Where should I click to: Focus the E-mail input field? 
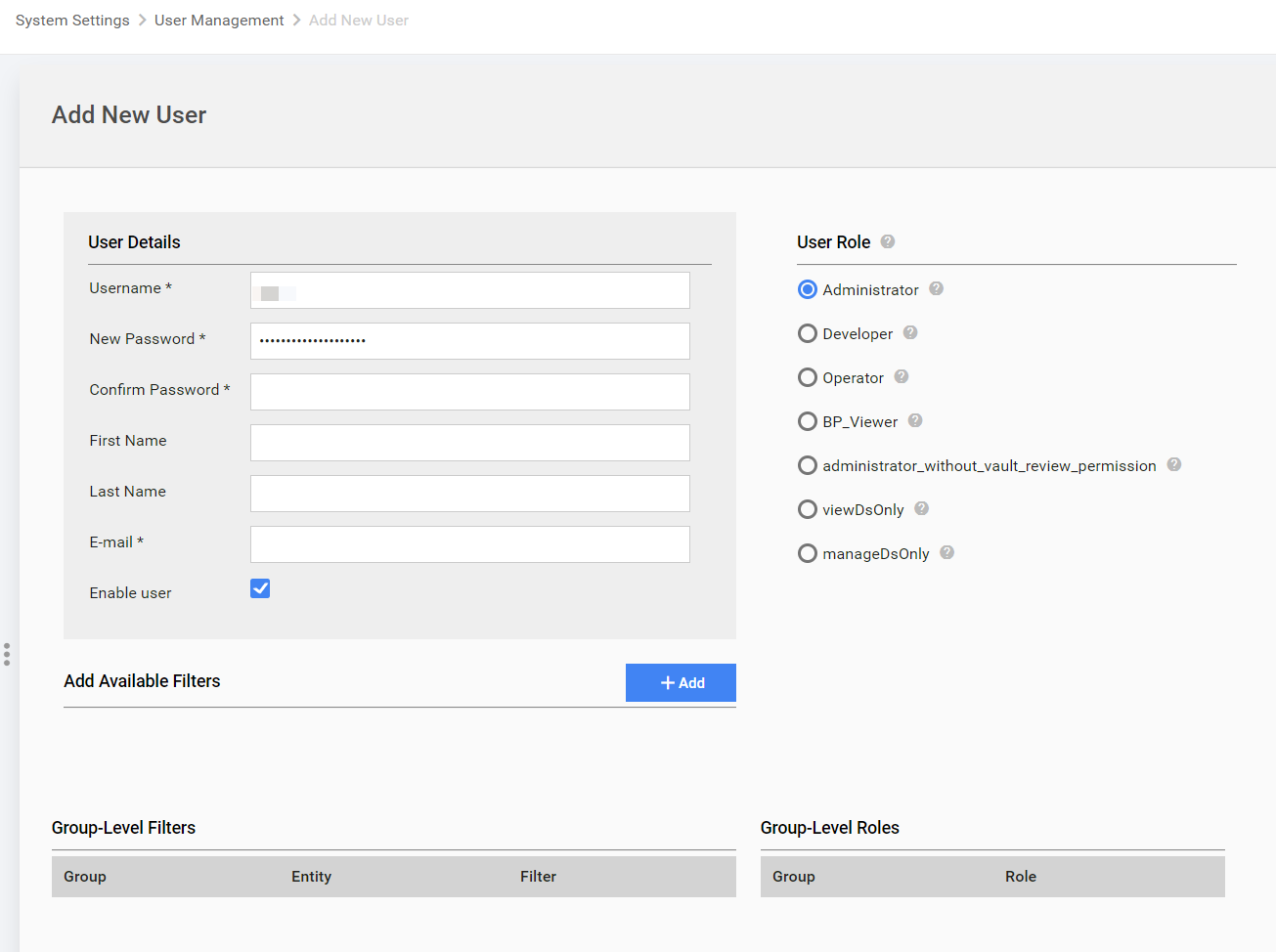click(x=470, y=544)
